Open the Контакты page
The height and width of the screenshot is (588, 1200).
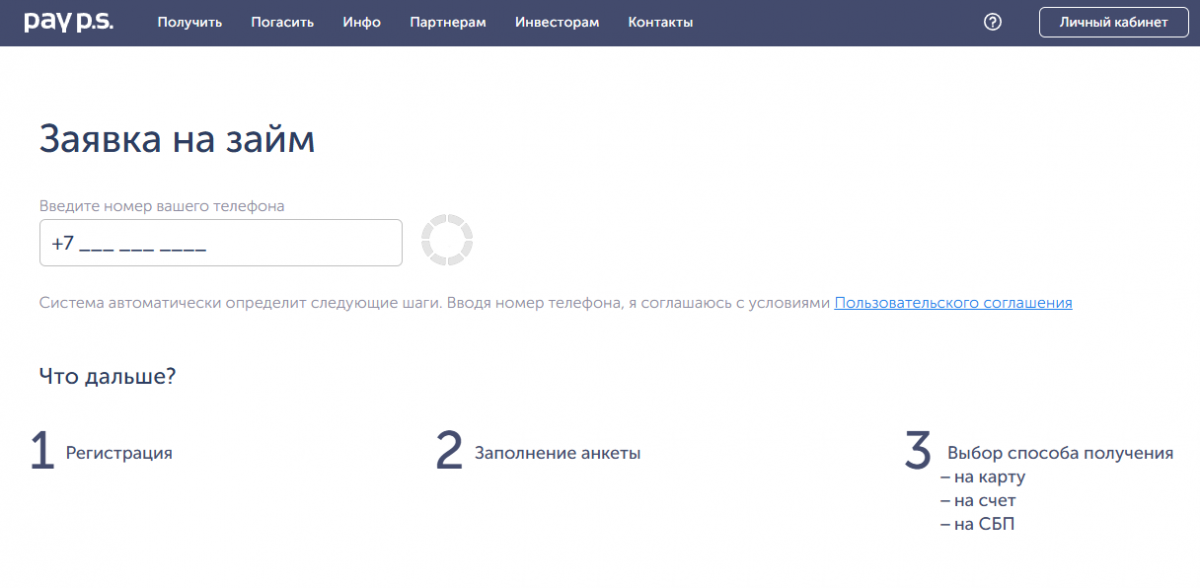tap(660, 22)
